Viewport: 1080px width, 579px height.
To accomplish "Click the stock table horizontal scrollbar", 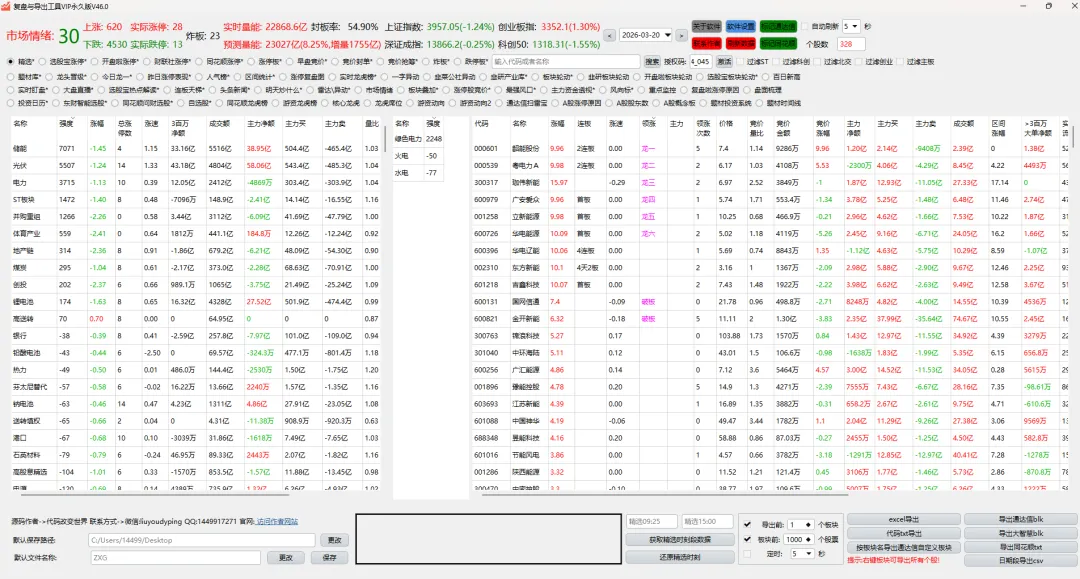I will 665,494.
